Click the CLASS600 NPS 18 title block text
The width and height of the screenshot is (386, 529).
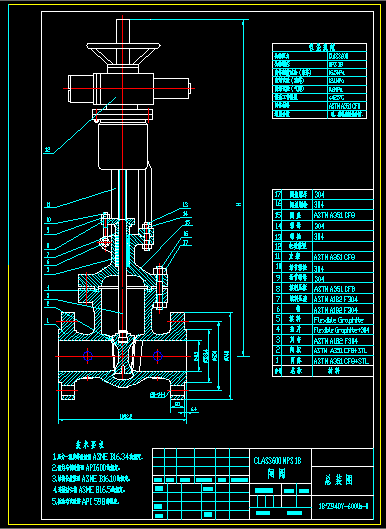[x=277, y=461]
